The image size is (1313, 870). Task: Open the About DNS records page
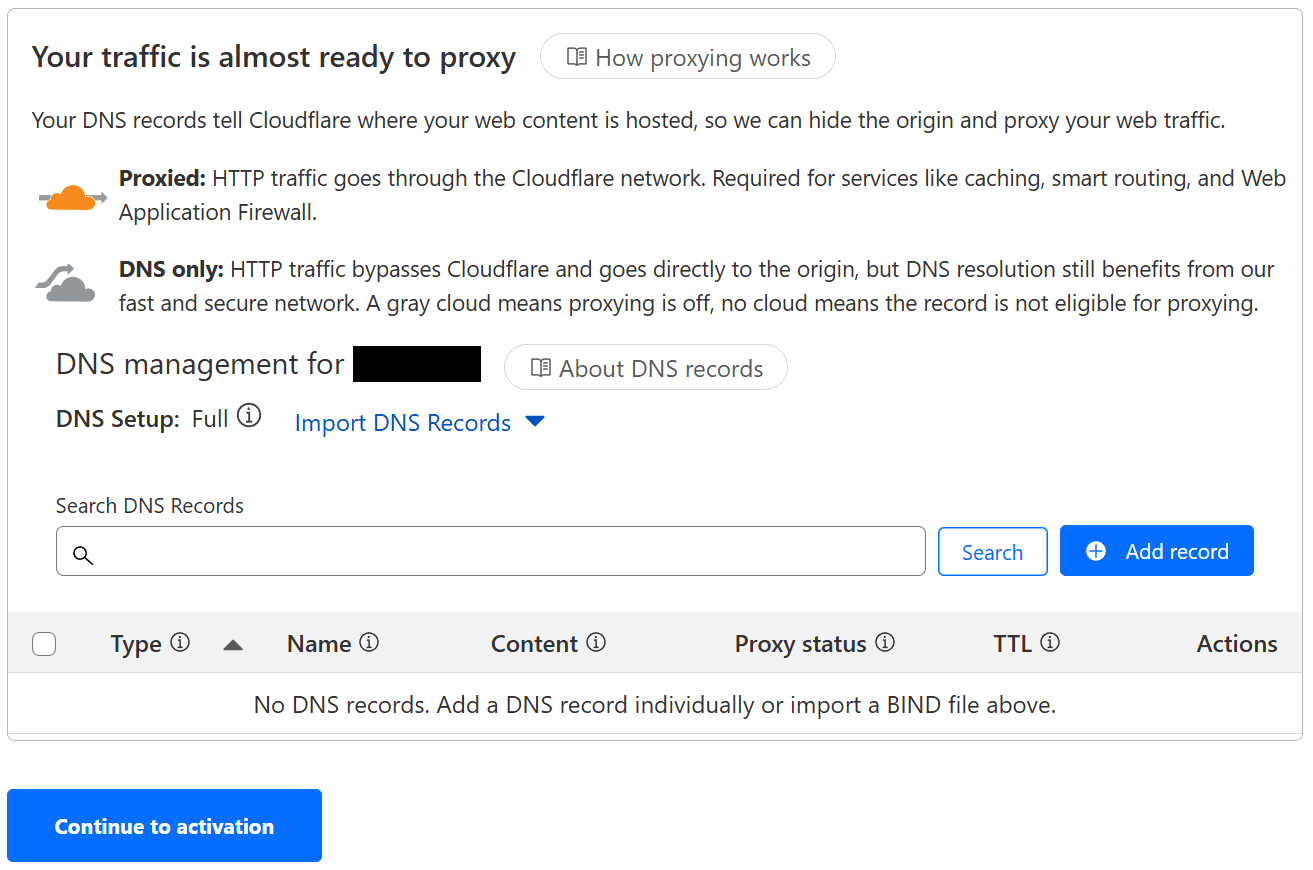pos(645,368)
